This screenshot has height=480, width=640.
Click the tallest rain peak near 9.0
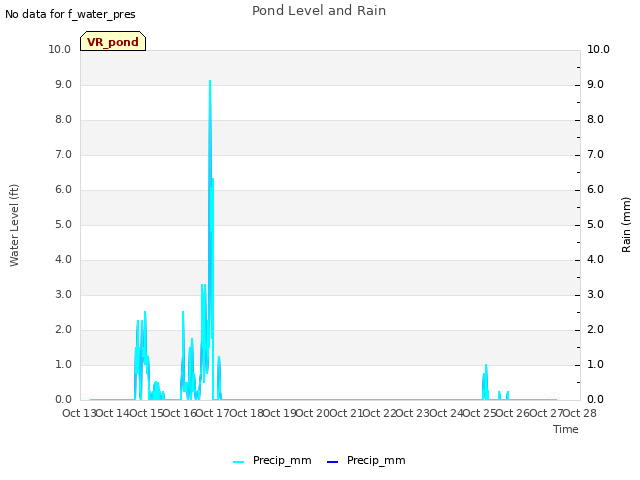click(210, 81)
